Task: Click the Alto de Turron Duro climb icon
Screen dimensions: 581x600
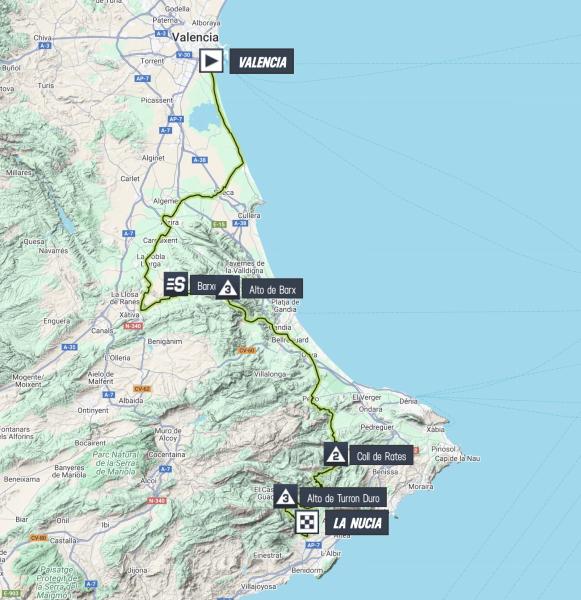Action: [x=286, y=497]
